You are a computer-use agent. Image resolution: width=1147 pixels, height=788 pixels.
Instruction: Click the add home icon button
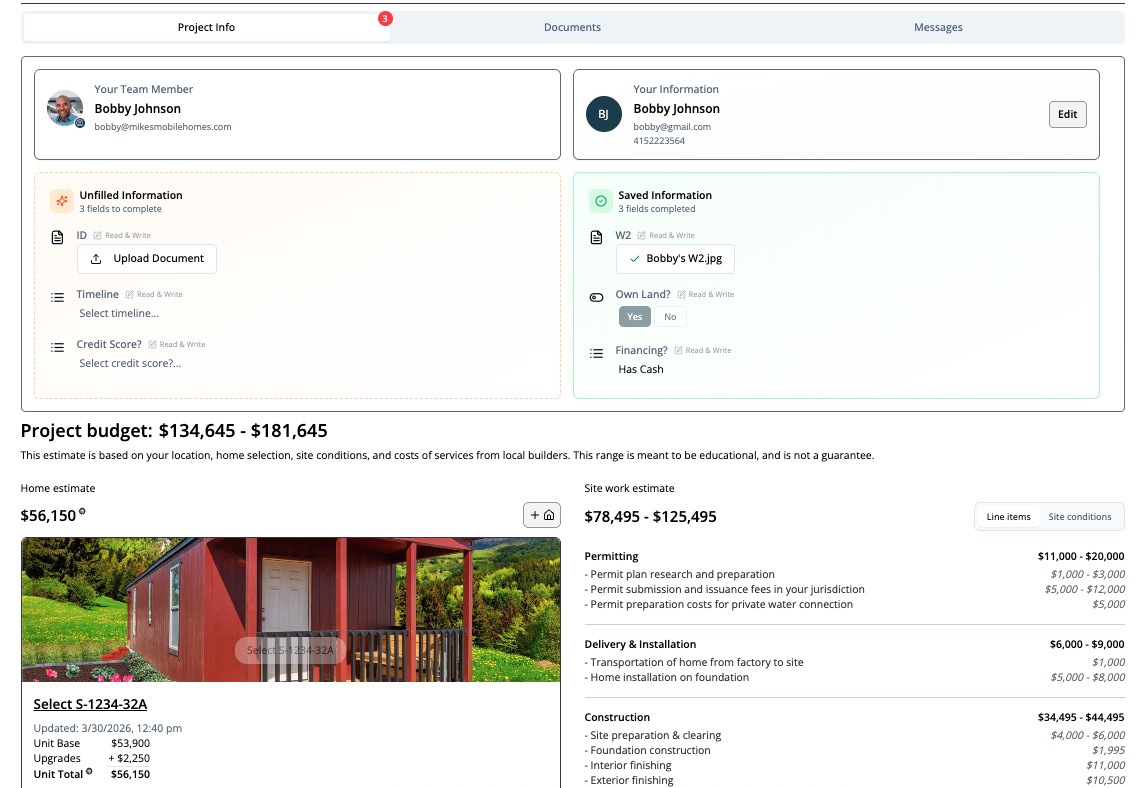(541, 515)
